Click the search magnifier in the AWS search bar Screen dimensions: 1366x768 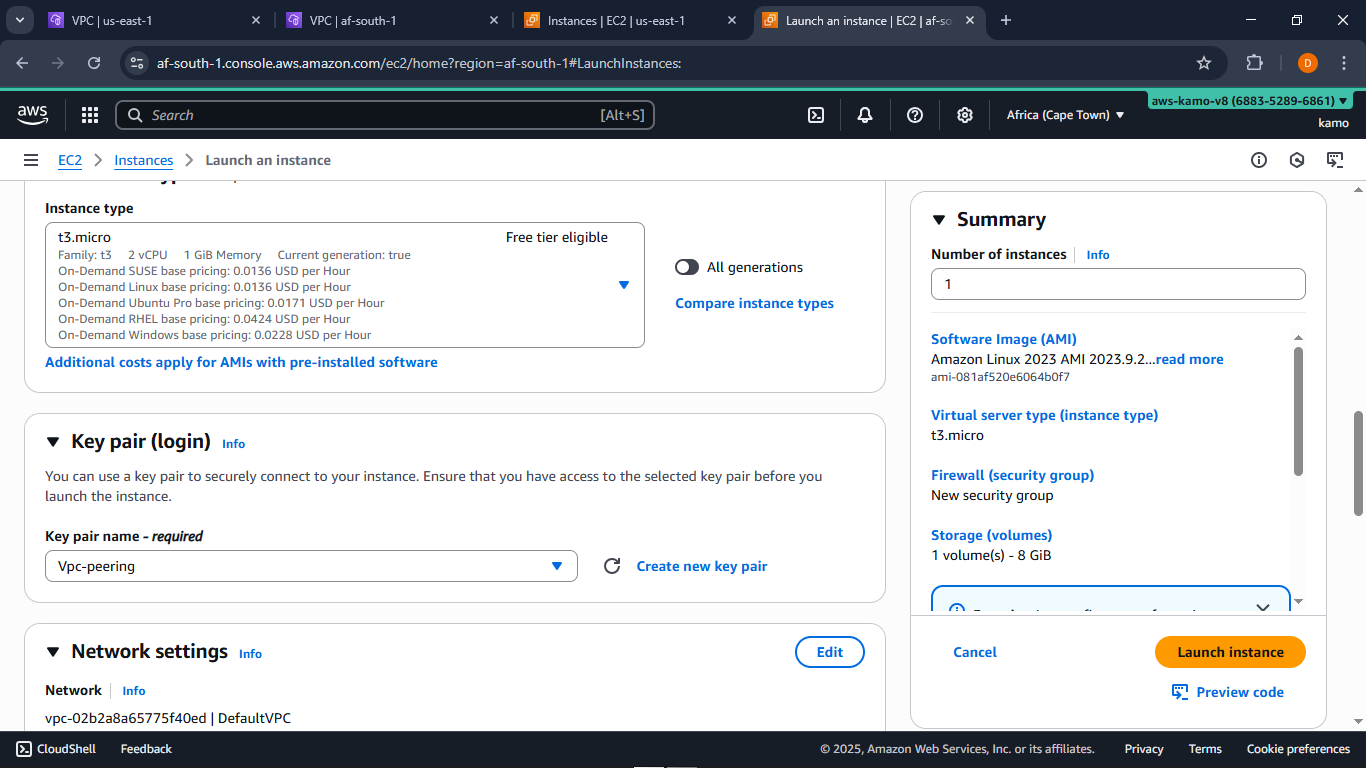[135, 114]
